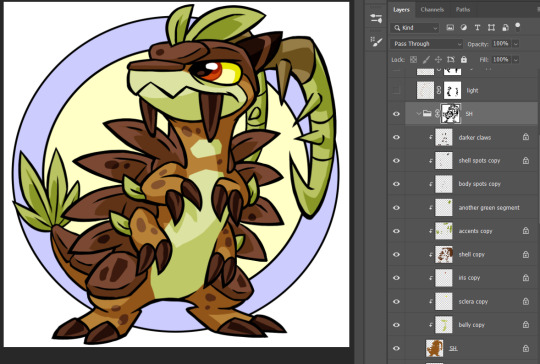This screenshot has height=364, width=540.
Task: Hide the shell spots copy layer
Action: pos(396,160)
